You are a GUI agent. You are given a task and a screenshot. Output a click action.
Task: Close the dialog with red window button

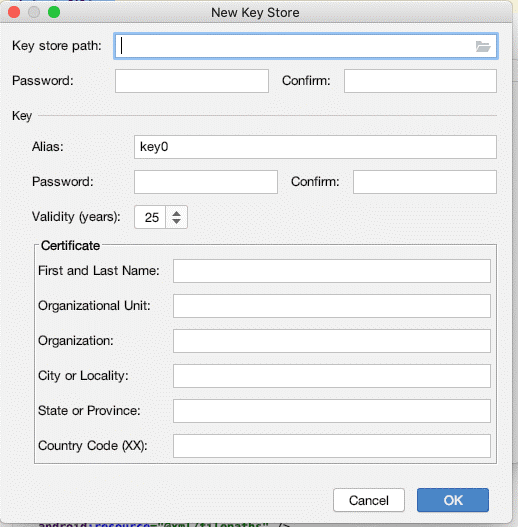14,12
